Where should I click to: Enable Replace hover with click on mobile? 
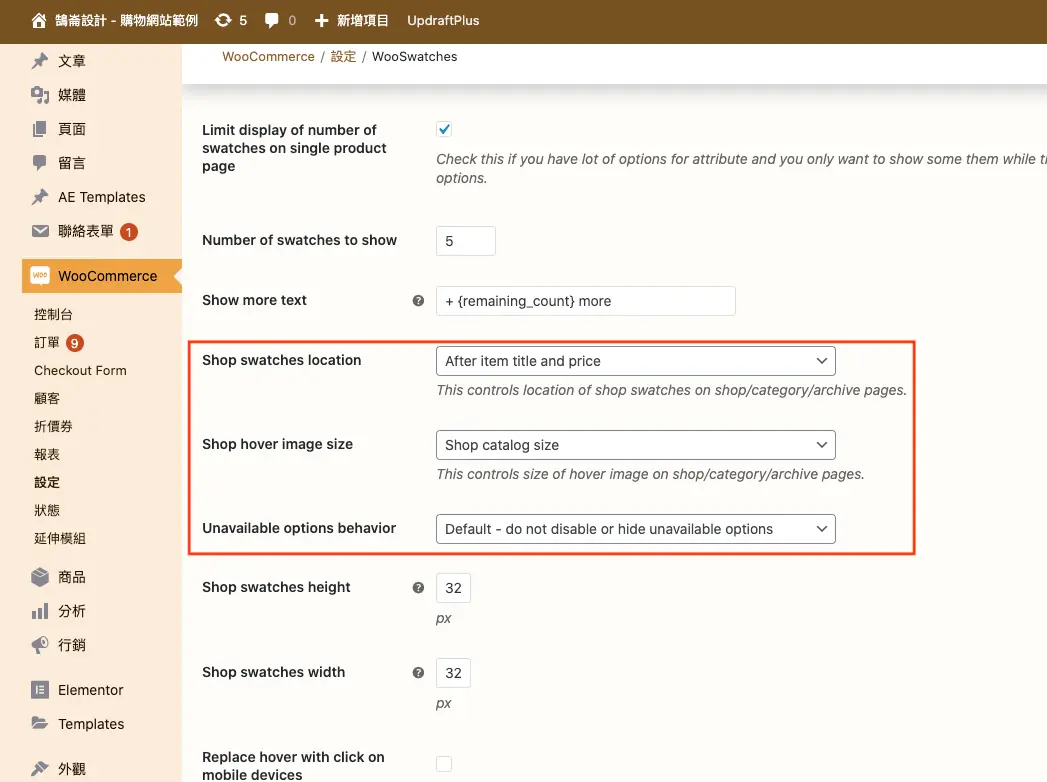click(444, 763)
